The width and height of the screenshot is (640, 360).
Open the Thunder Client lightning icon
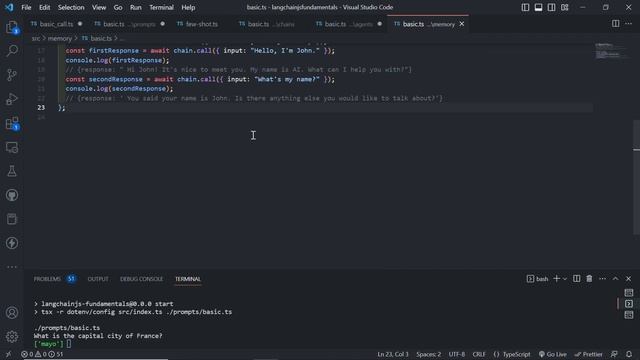coord(12,243)
